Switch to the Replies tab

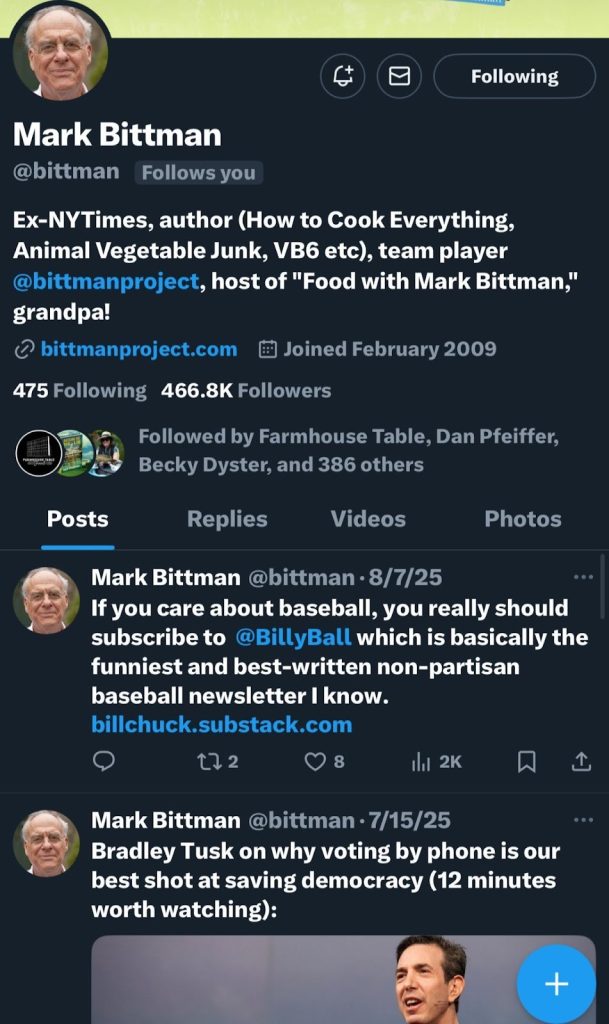(x=227, y=519)
